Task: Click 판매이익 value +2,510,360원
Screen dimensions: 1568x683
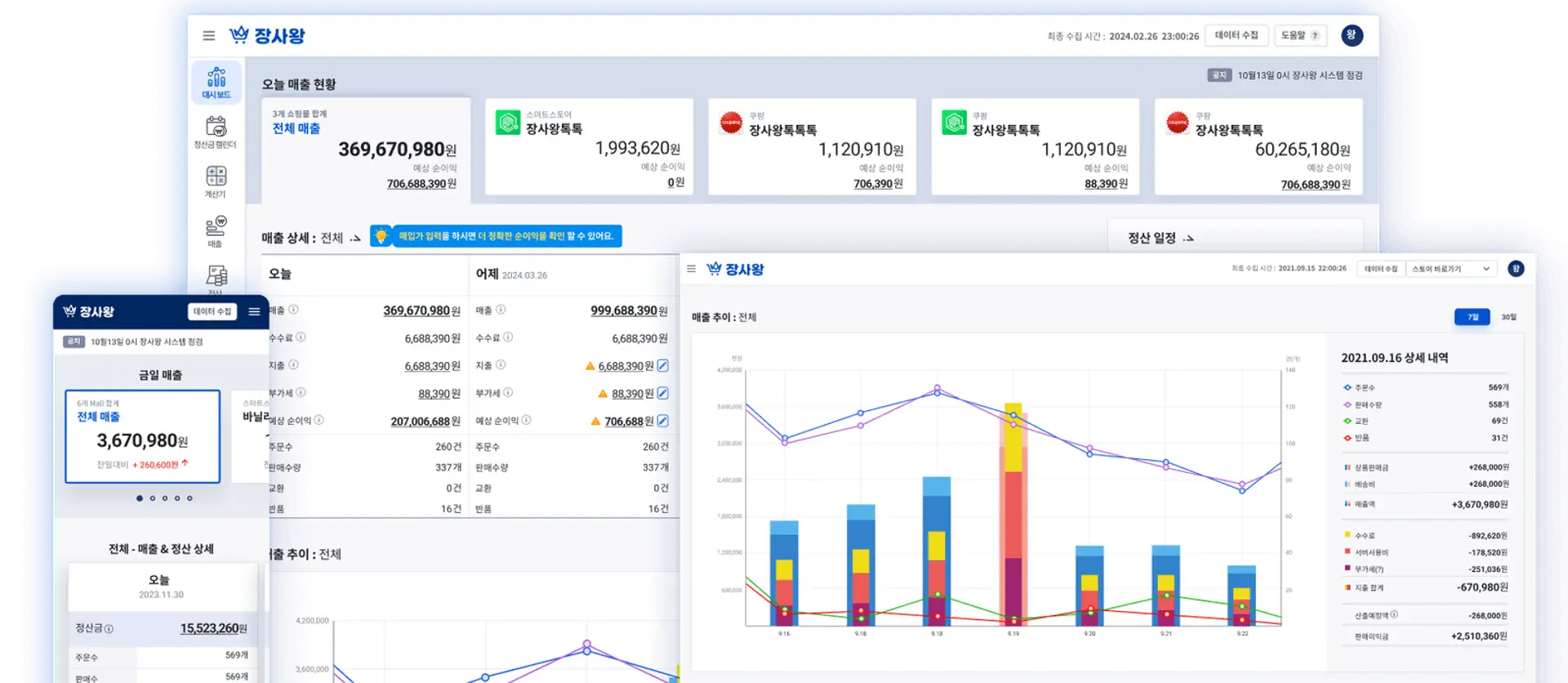Action: coord(1479,636)
